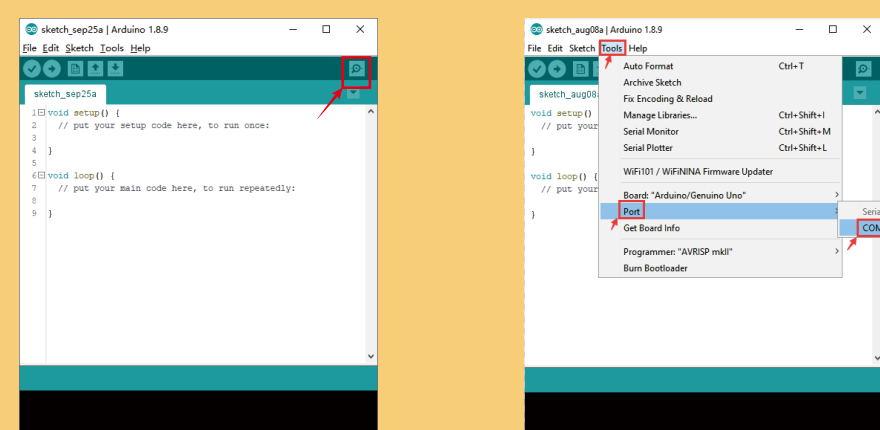The height and width of the screenshot is (430, 880).
Task: Click Verify checkmark icon in sketch_aug08a window
Action: coord(537,69)
